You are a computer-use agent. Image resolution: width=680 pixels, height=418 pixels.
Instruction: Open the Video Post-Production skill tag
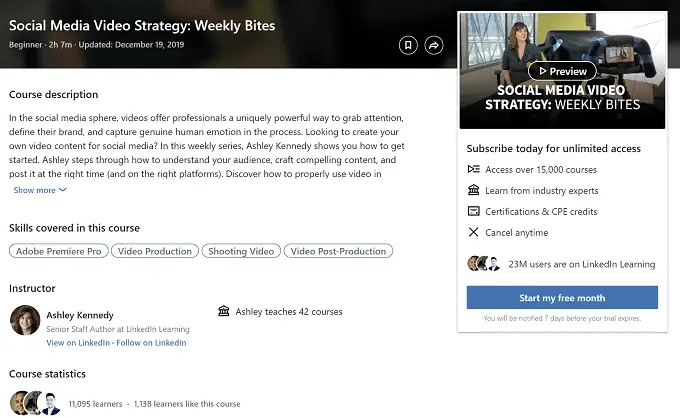pyautogui.click(x=338, y=251)
